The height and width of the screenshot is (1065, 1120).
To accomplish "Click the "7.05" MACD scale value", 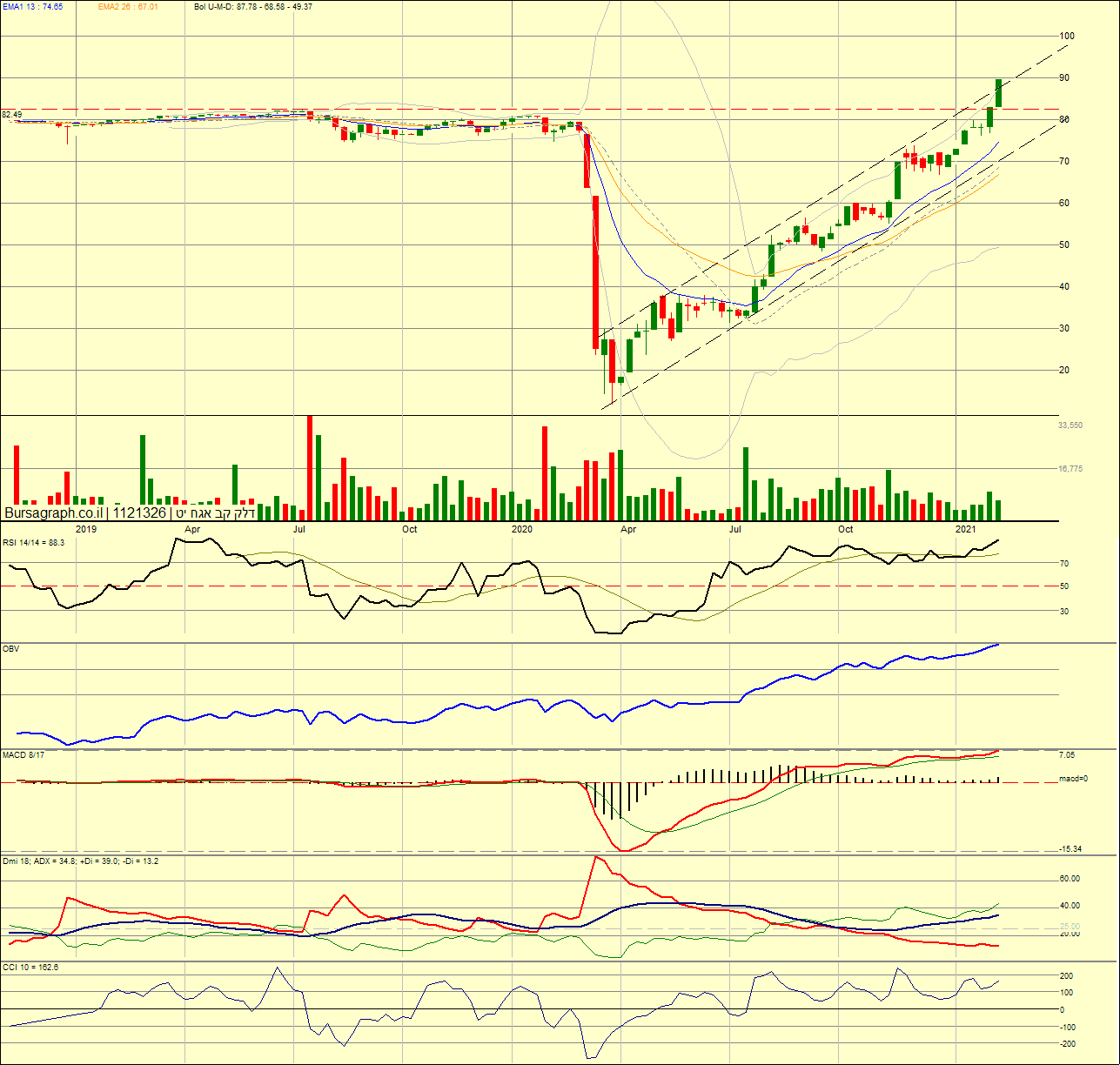I will 1067,755.
